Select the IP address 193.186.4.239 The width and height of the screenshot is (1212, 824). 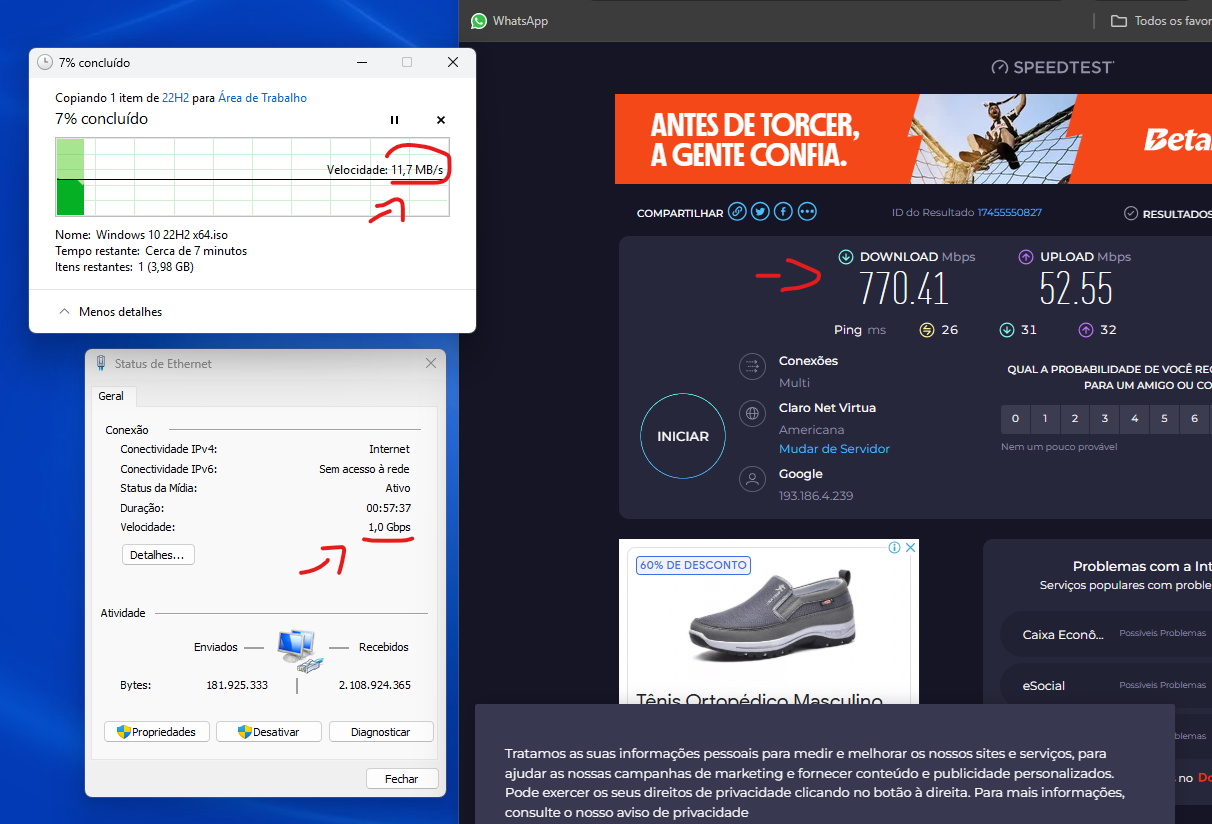(x=816, y=496)
